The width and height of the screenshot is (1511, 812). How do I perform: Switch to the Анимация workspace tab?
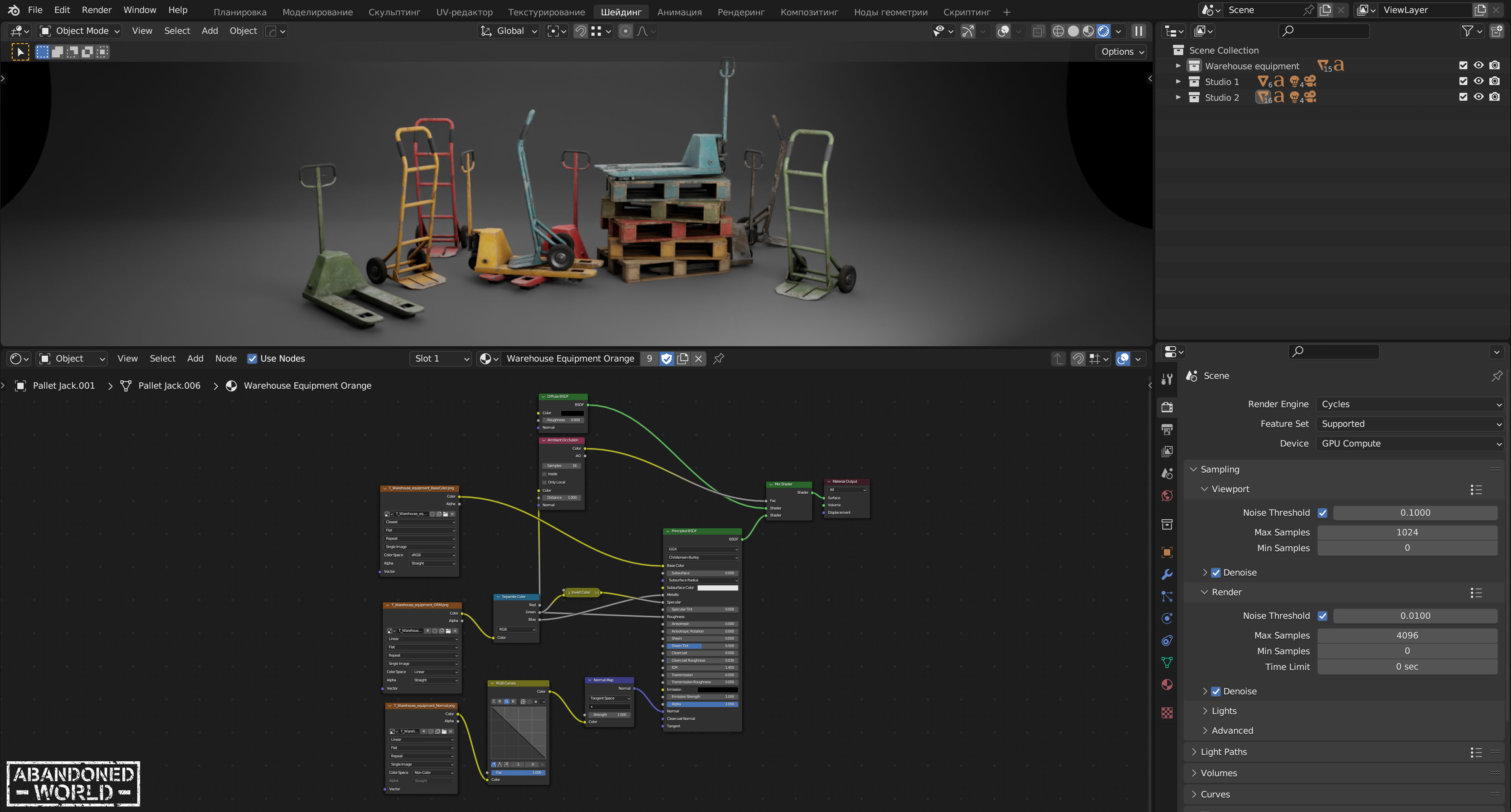pos(679,12)
